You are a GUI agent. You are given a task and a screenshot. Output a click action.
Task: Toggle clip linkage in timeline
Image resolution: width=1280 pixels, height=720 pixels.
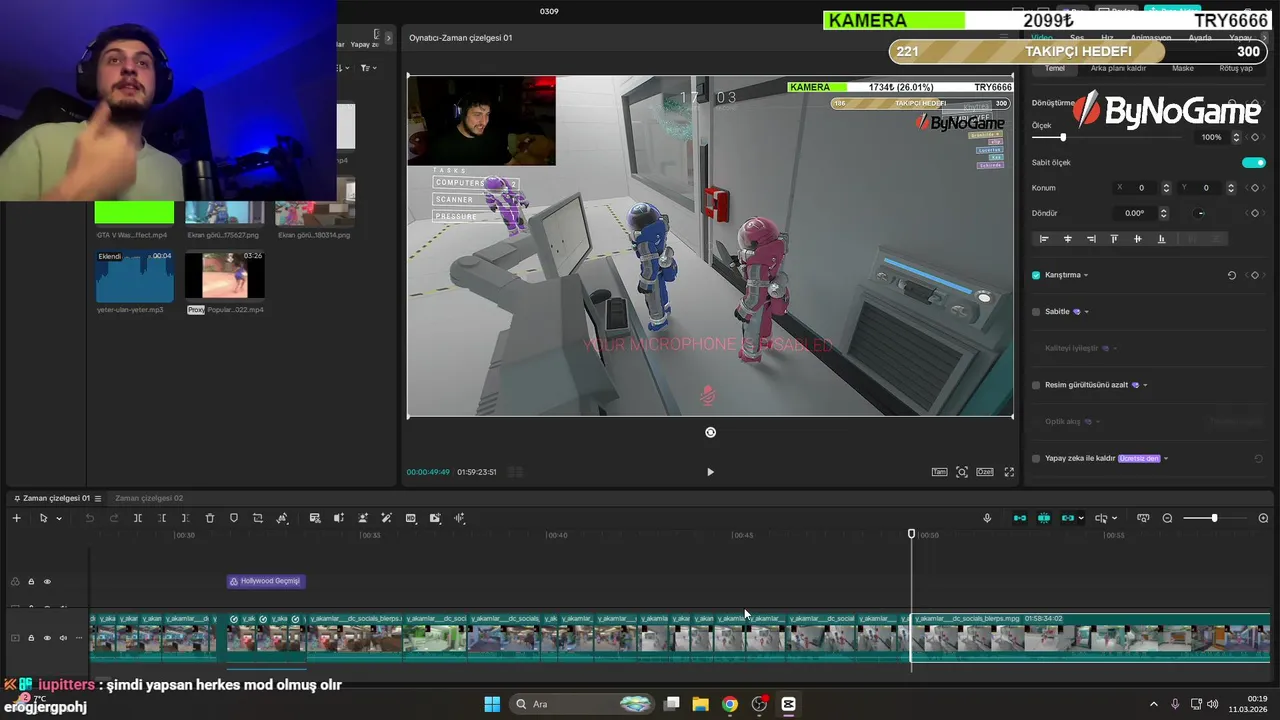coord(1068,518)
